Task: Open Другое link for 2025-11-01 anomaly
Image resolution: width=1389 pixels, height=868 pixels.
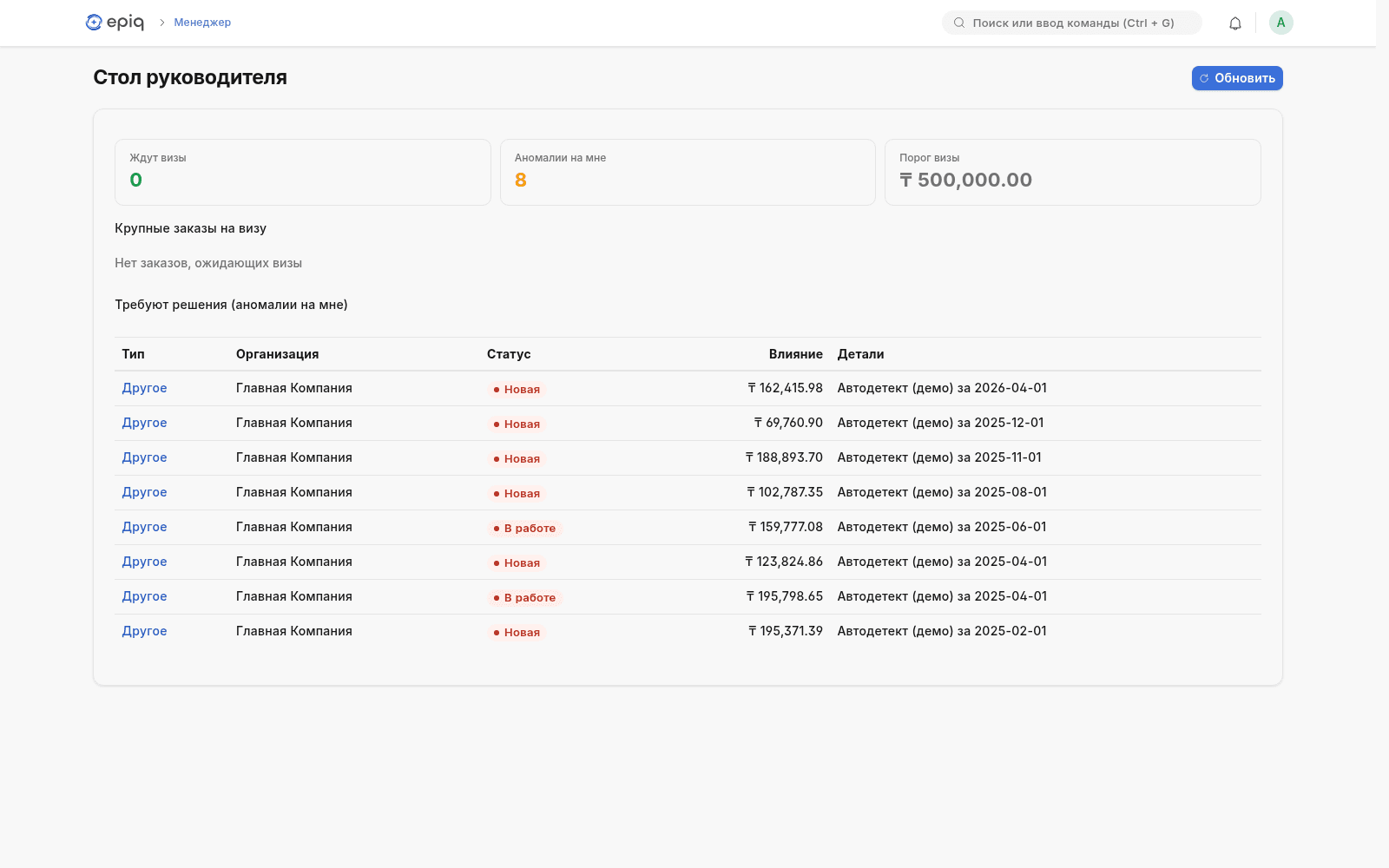Action: pos(144,457)
